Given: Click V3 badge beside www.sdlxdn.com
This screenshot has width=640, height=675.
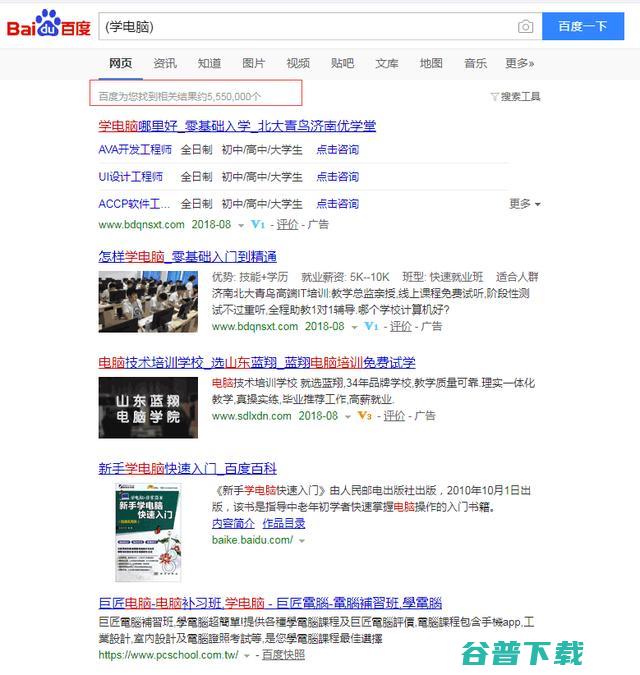Looking at the screenshot, I should pyautogui.click(x=365, y=415).
